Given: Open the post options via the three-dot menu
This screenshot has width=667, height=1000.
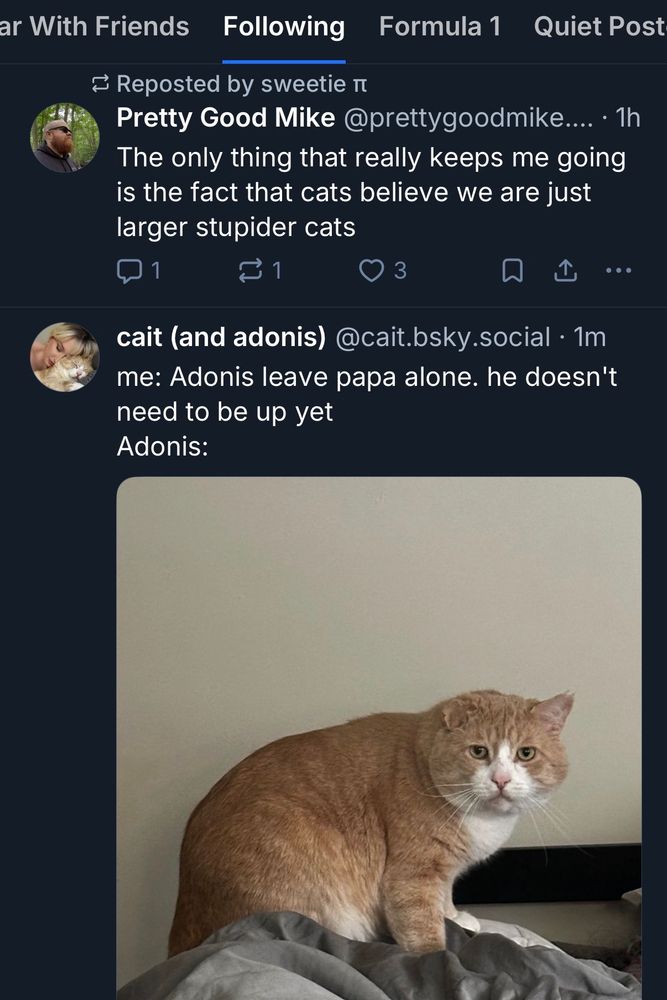Looking at the screenshot, I should coord(619,270).
